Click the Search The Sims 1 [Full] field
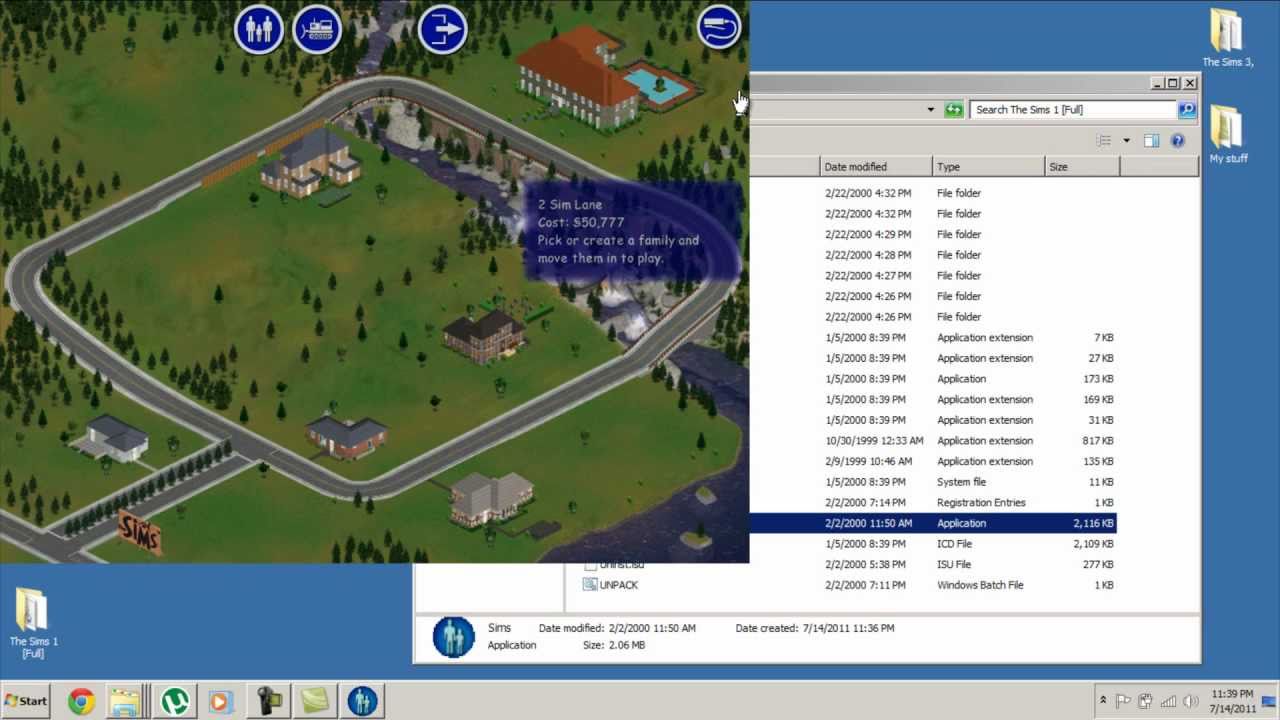This screenshot has width=1280, height=720. tap(1074, 110)
